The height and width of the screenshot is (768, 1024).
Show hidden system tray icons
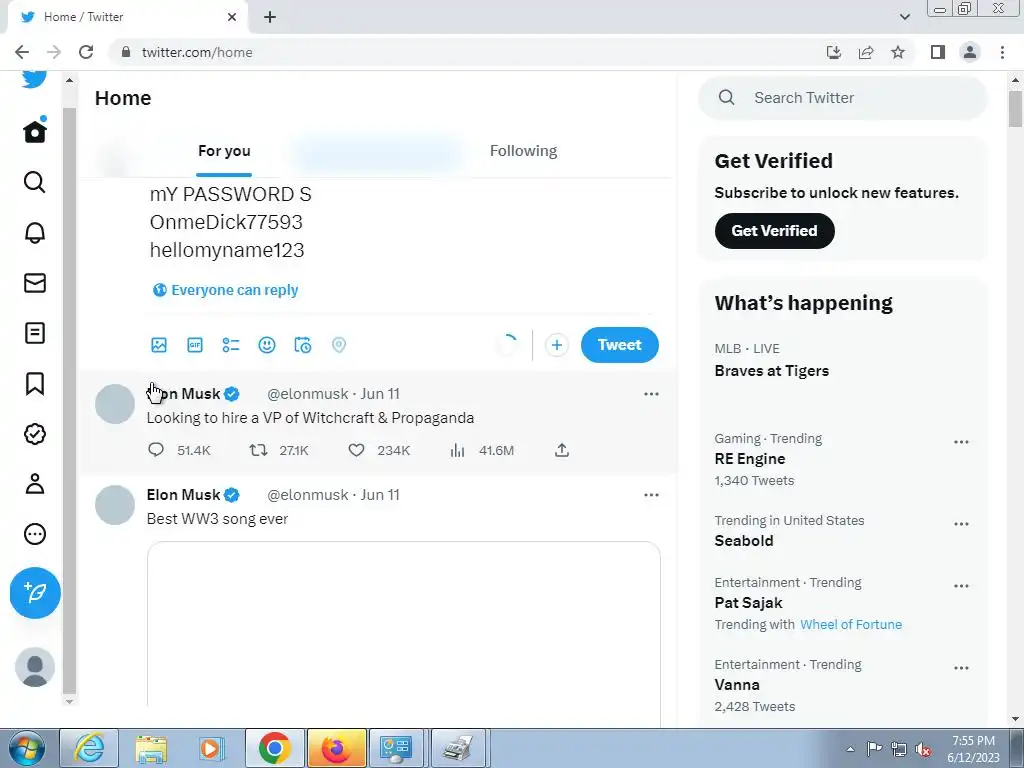click(850, 749)
